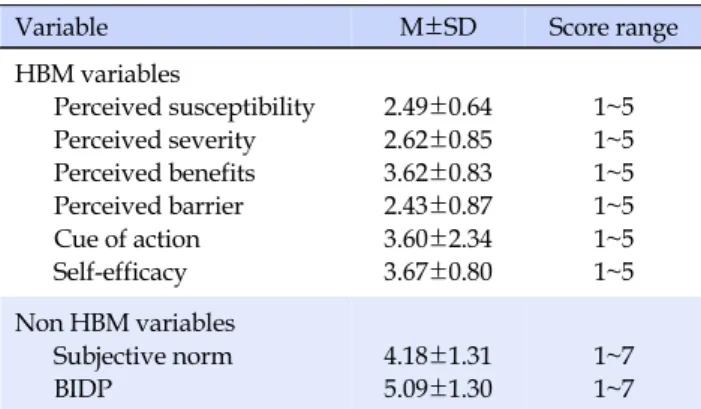This screenshot has width=701, height=409.
Task: Click the value 3.60±2.34
Action: [x=438, y=239]
